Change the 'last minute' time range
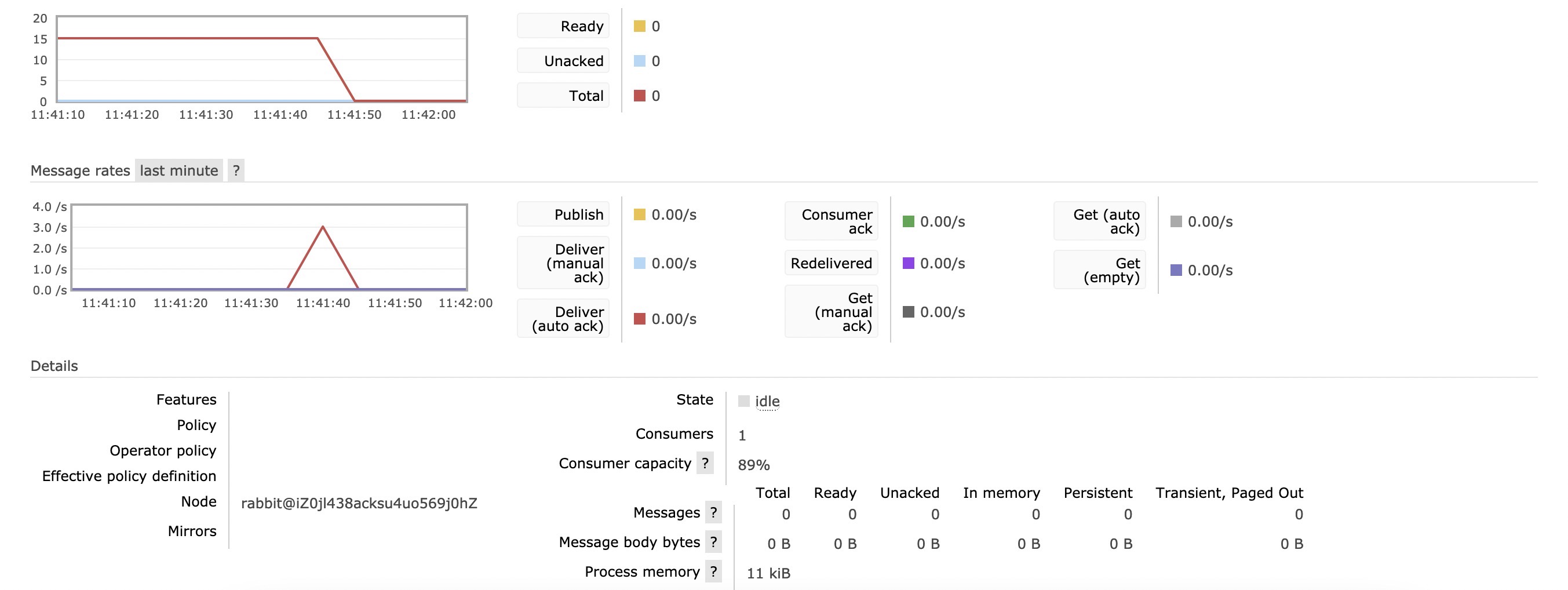The height and width of the screenshot is (590, 1568). point(179,170)
